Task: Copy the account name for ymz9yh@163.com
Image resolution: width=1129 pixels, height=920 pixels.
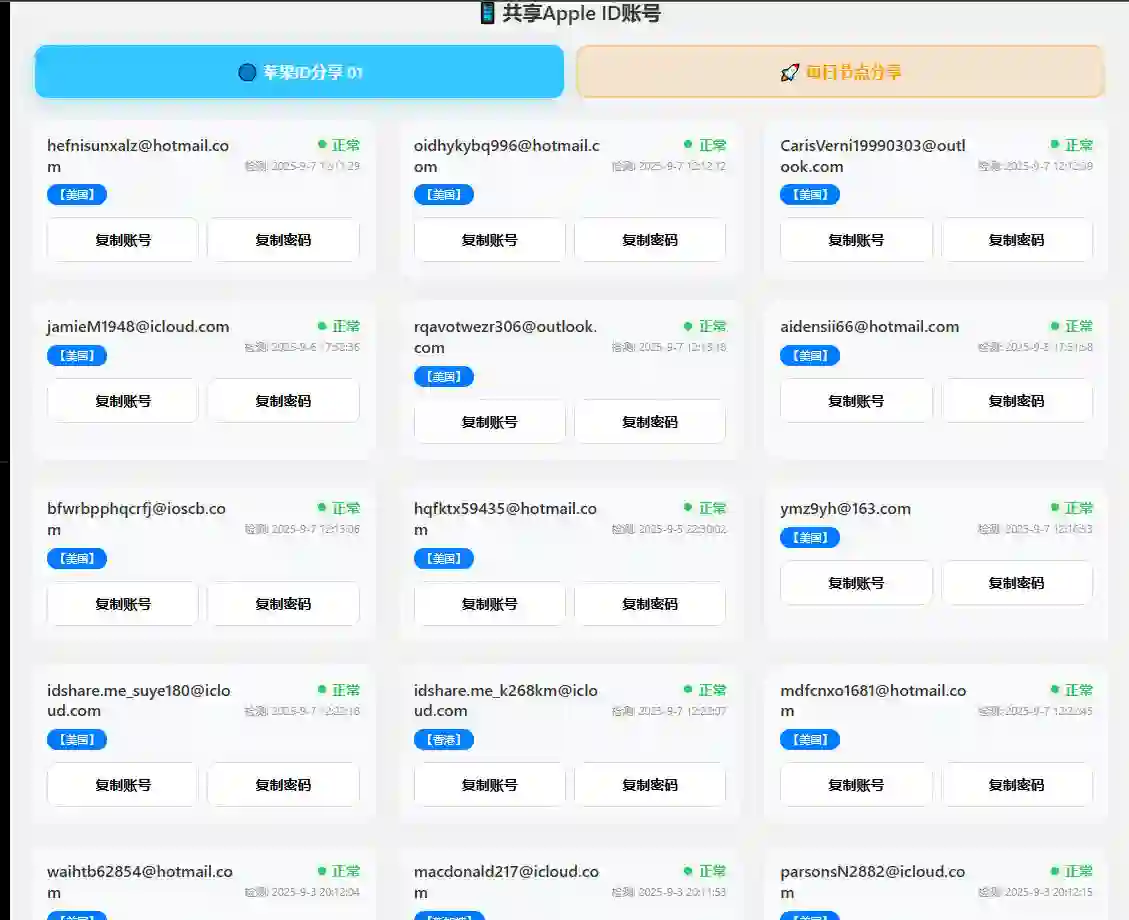Action: click(x=855, y=582)
